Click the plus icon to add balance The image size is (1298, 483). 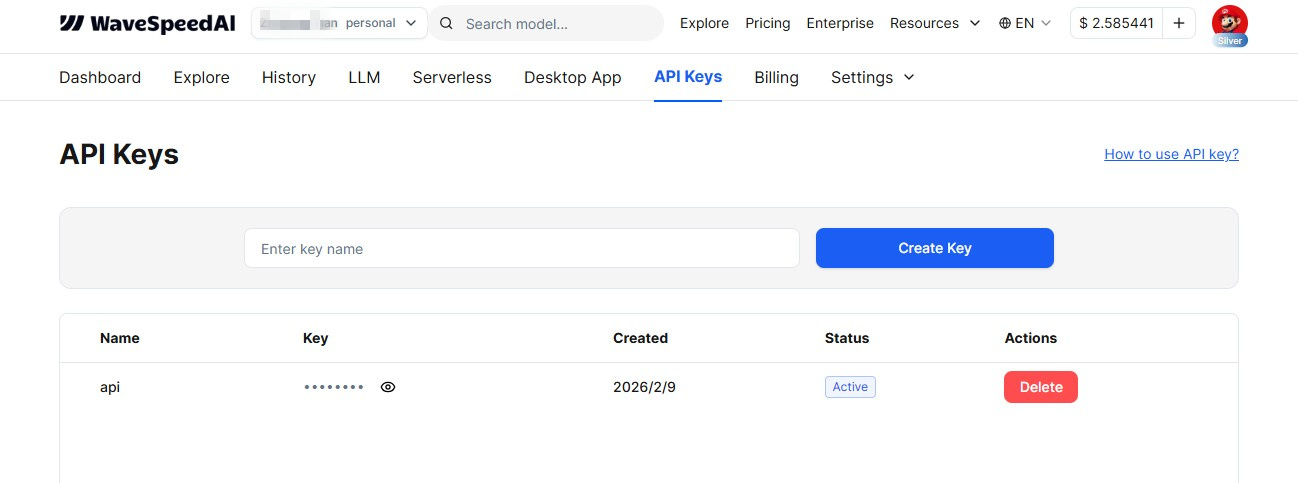click(1179, 23)
